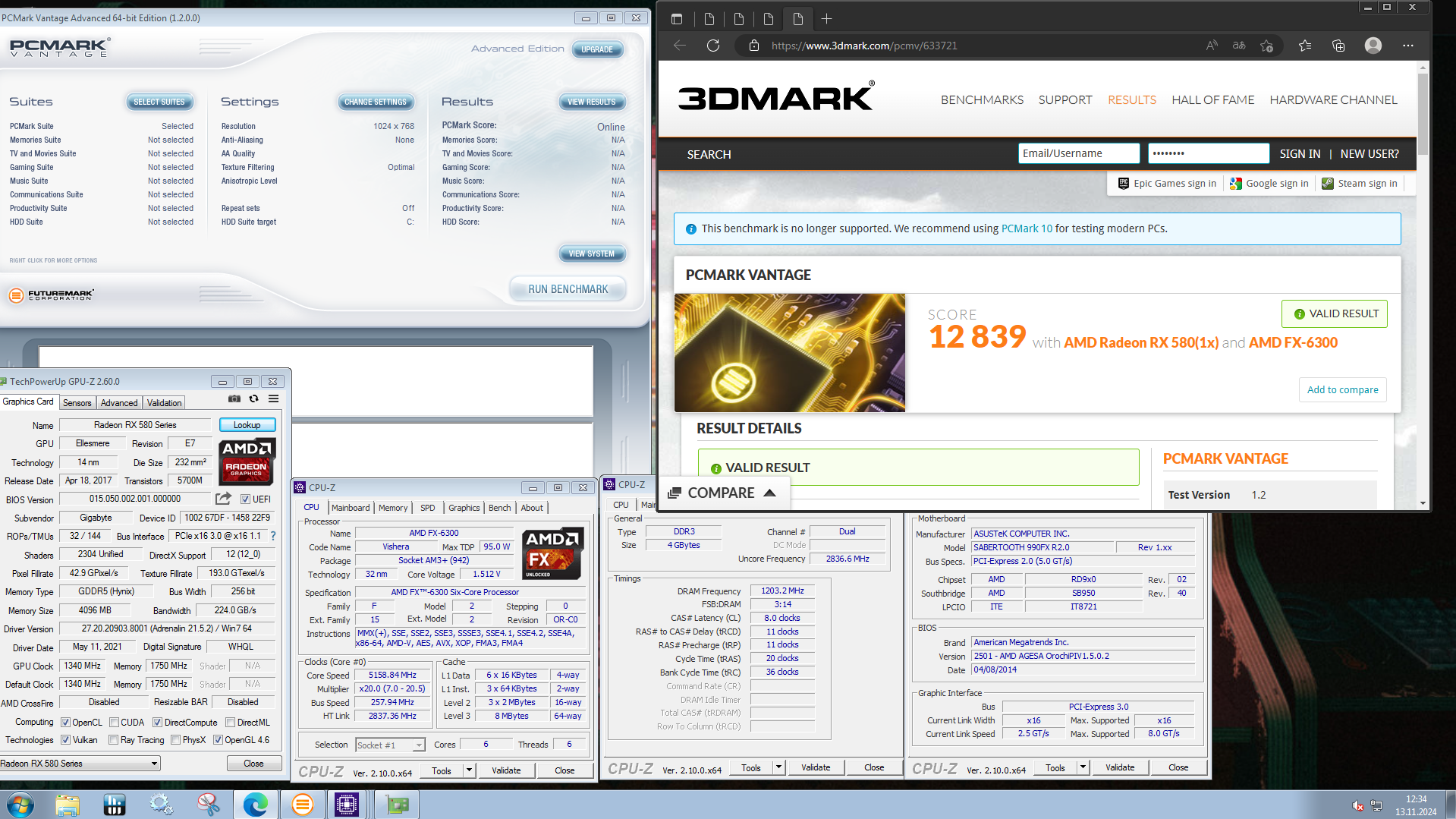
Task: Open the Tools dropdown arrow in the CPU tab window
Action: point(469,770)
